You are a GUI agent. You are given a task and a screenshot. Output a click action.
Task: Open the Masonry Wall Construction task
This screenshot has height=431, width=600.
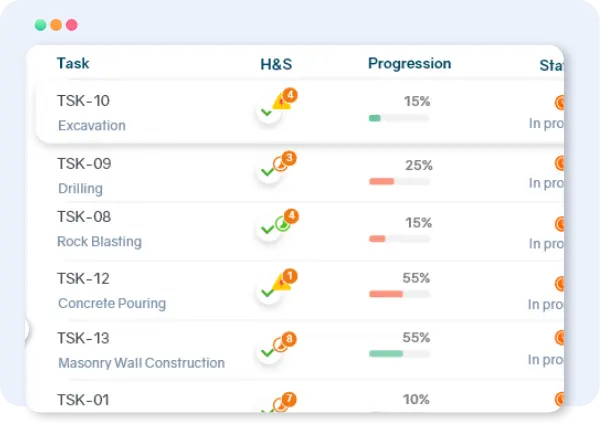(x=141, y=363)
